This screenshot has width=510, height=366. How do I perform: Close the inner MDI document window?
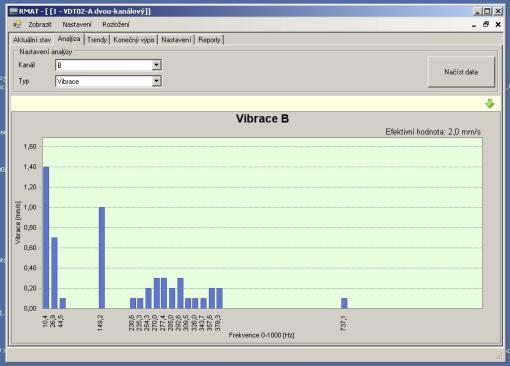click(498, 24)
